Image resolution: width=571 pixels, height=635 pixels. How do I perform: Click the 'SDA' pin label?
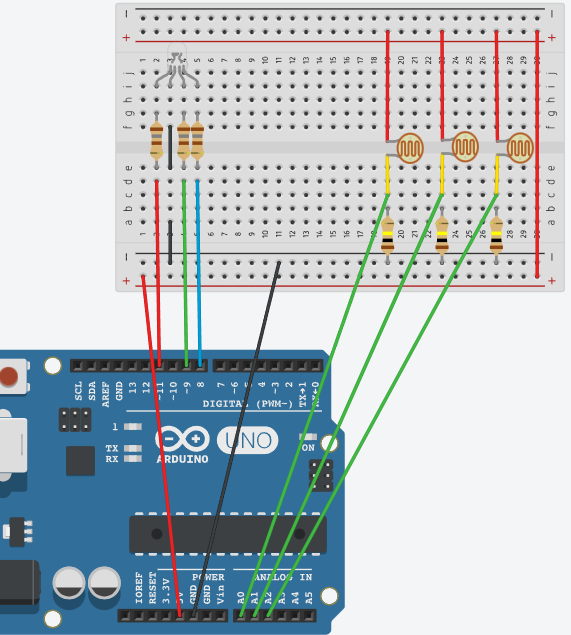92,390
